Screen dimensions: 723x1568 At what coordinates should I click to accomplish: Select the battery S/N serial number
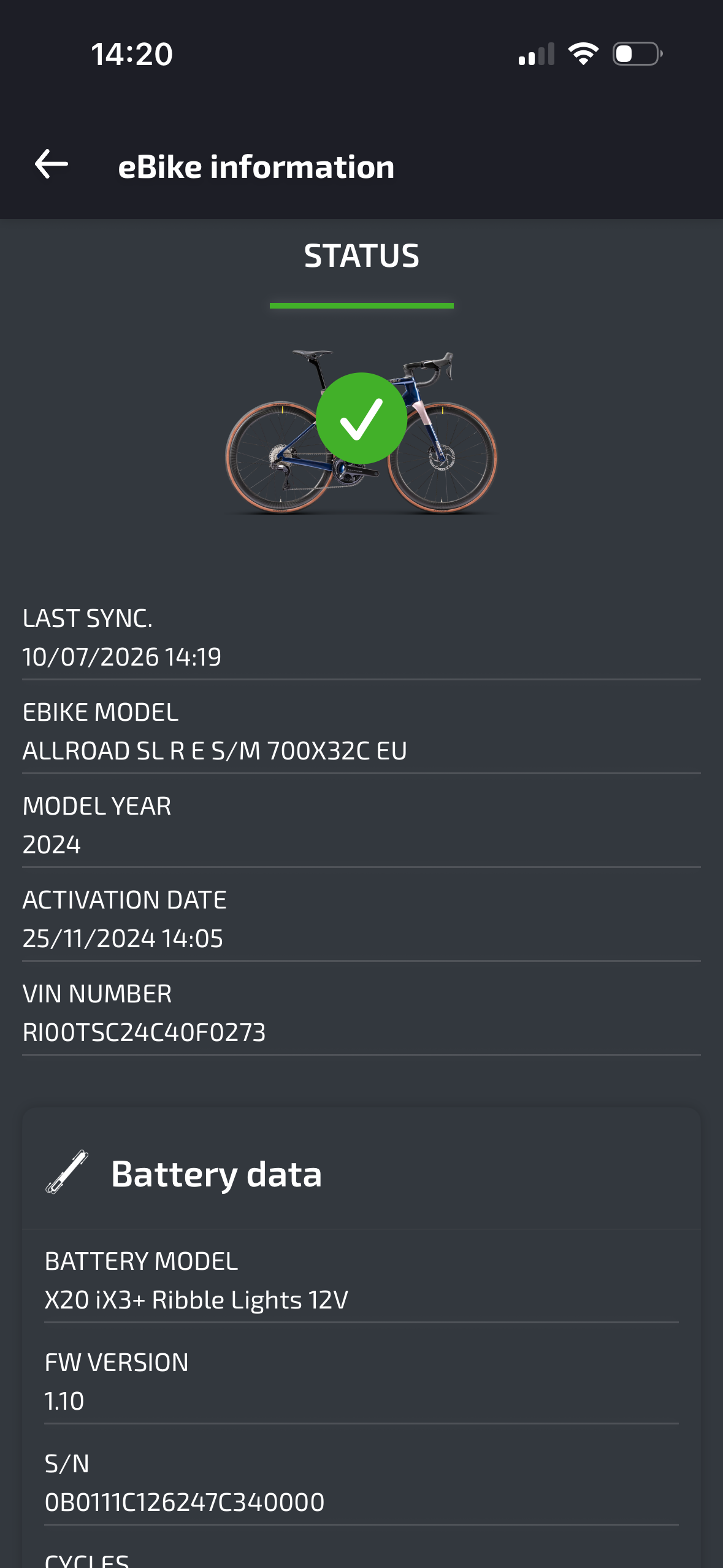185,1502
